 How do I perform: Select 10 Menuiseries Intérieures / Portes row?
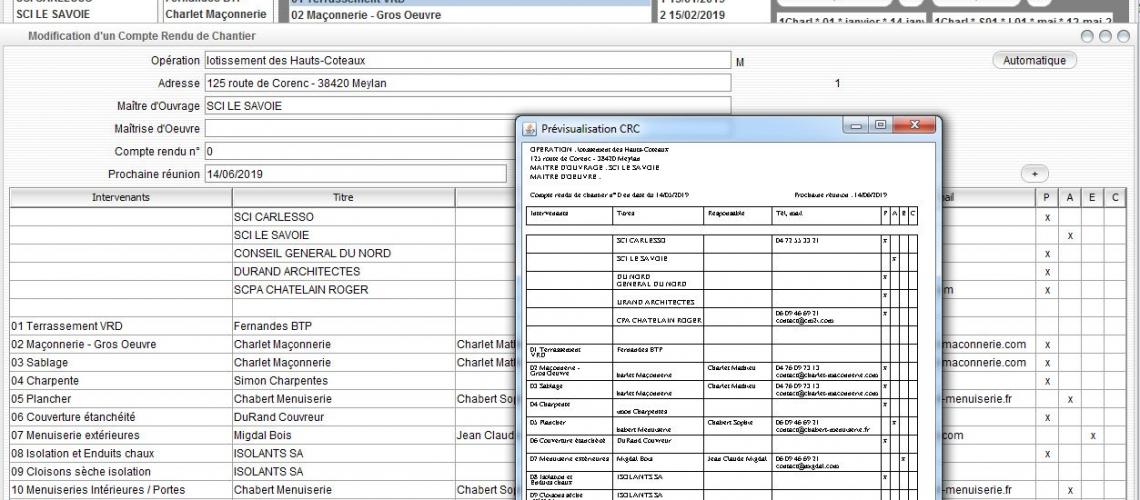click(x=121, y=490)
